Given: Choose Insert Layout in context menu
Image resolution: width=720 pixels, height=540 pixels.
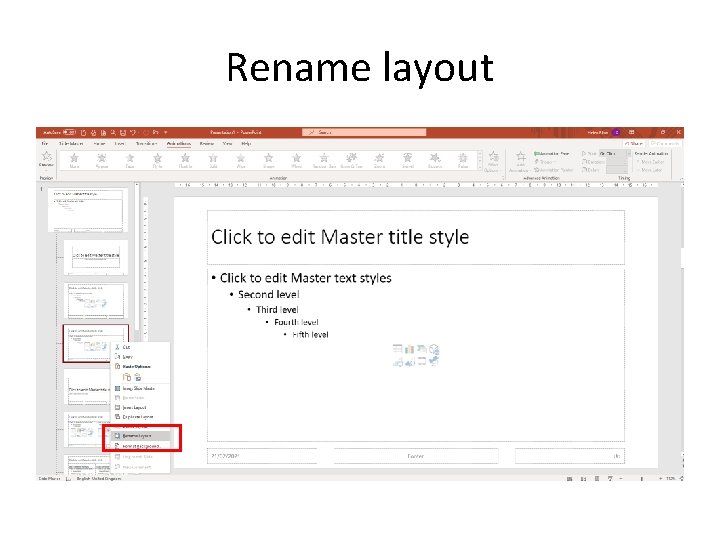Looking at the screenshot, I should pos(141,407).
